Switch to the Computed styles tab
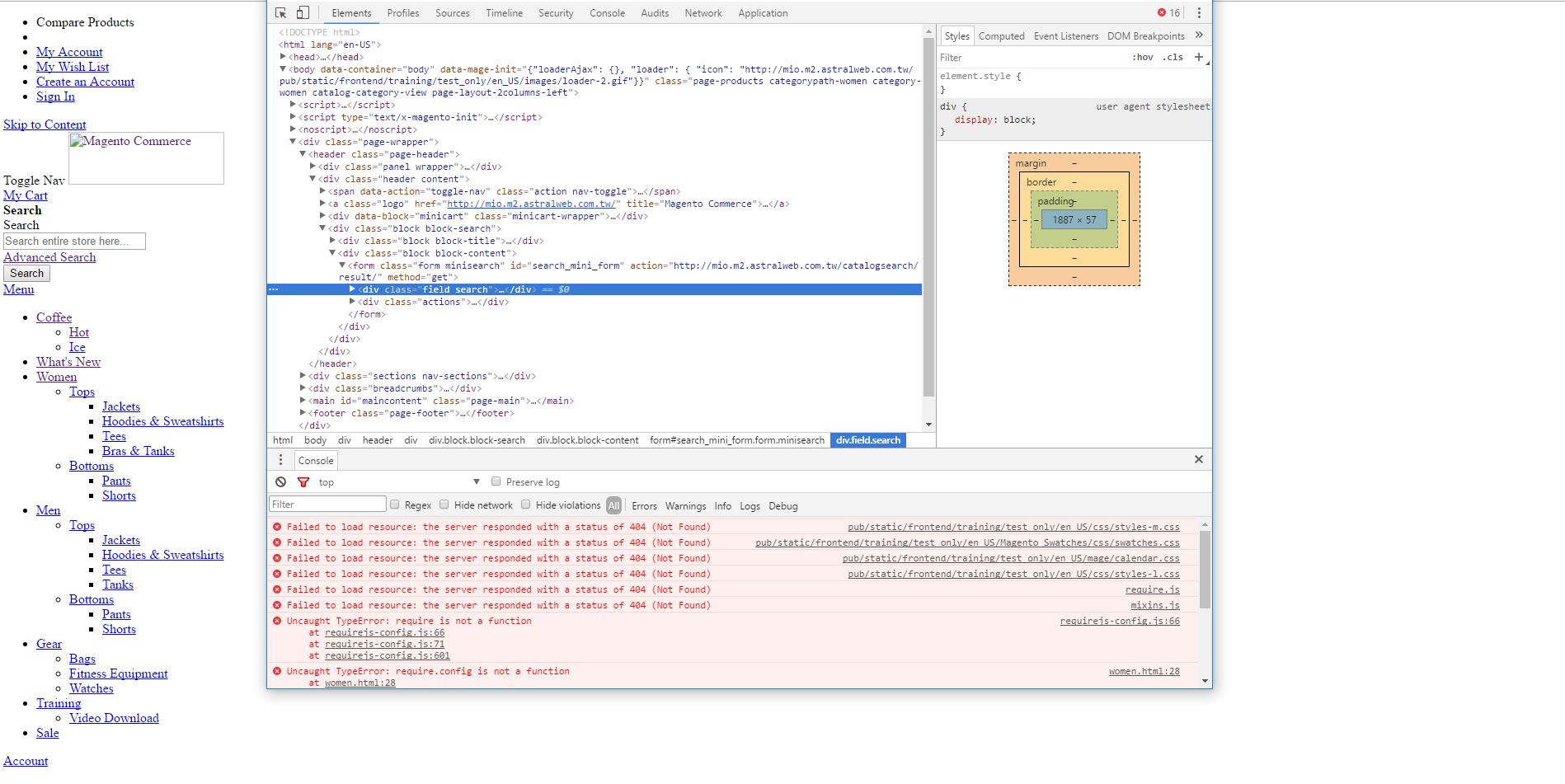Viewport: 1565px width, 784px height. point(1001,36)
